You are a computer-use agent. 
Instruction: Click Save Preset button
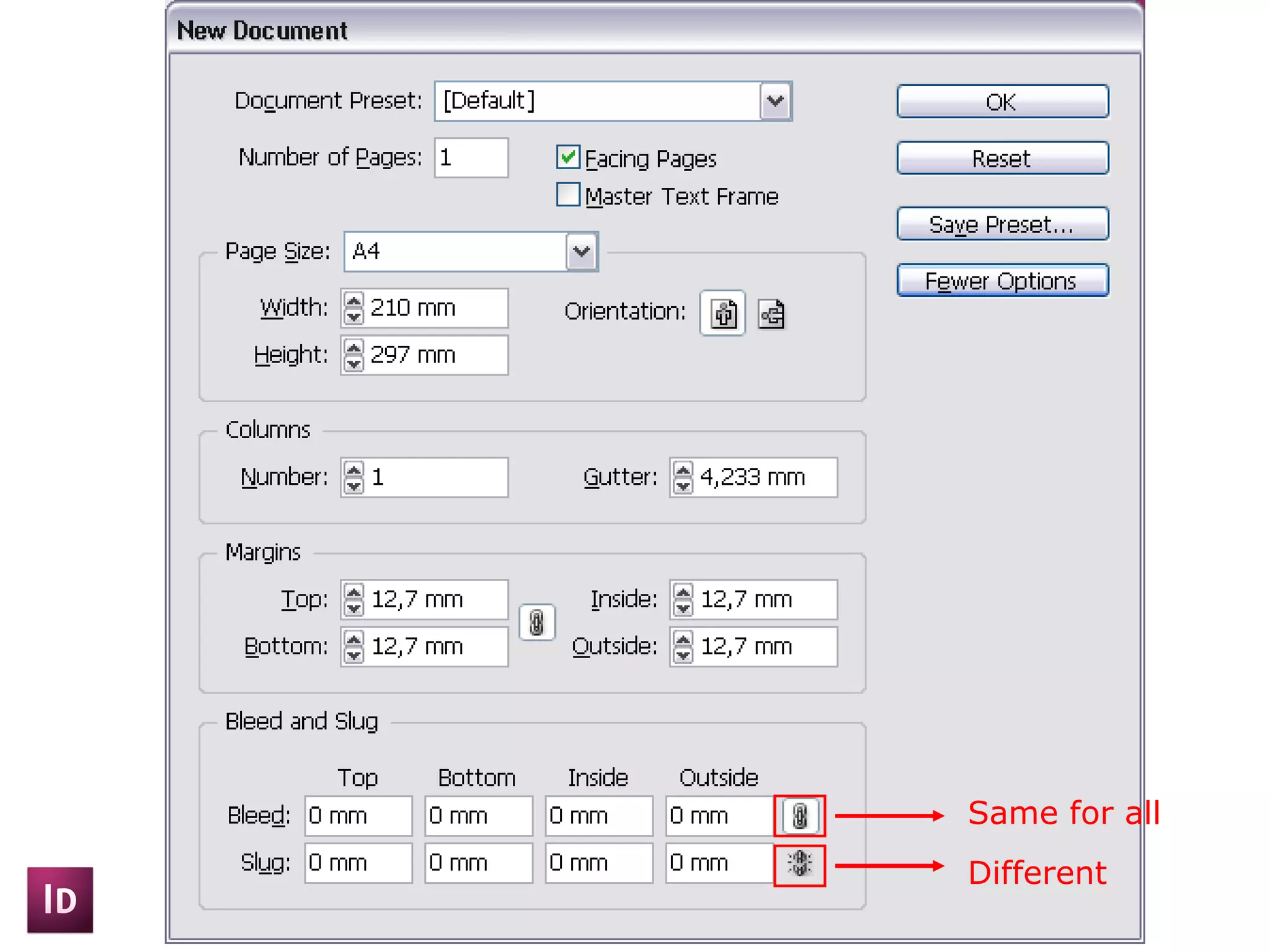tap(1002, 224)
